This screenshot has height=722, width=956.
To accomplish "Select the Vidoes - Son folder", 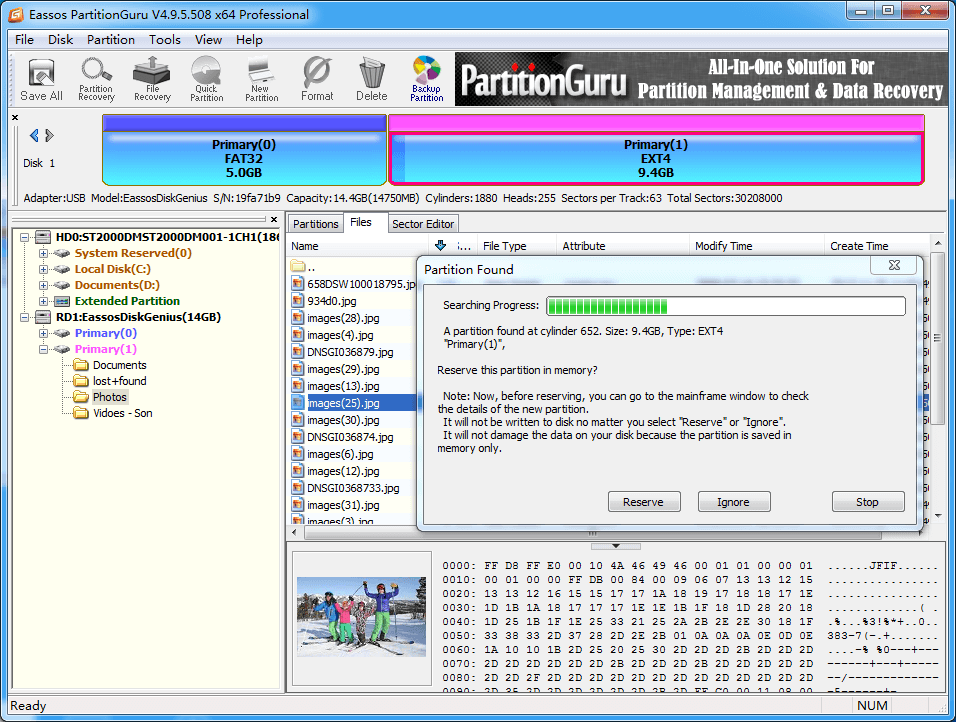I will tap(113, 413).
